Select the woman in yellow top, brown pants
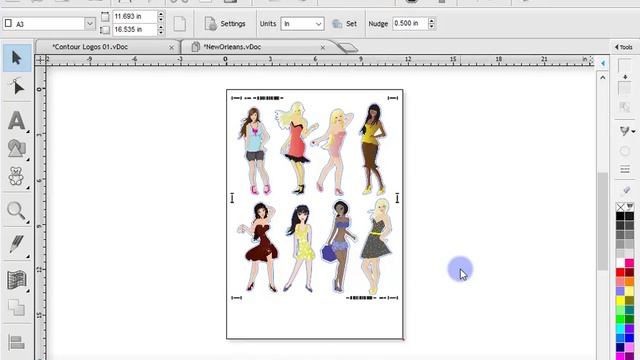Image resolution: width=640 pixels, height=360 pixels. 372,149
